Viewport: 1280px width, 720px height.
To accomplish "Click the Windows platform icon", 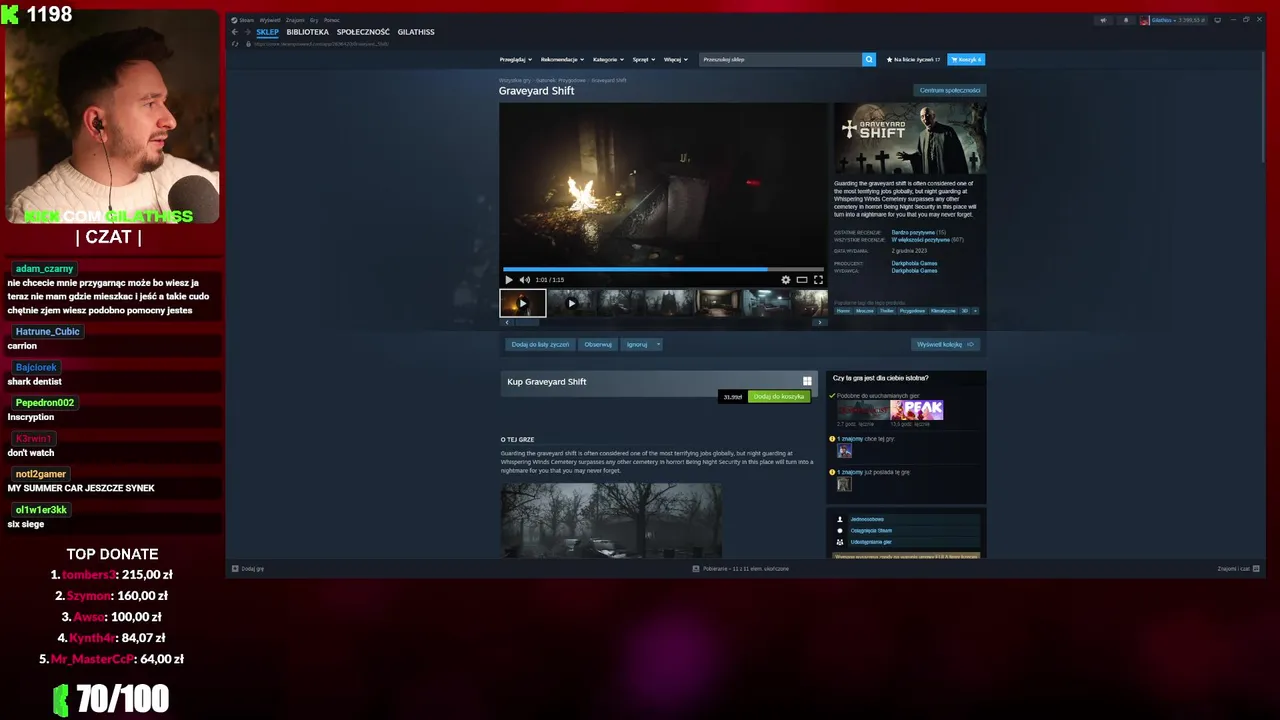I will click(807, 381).
